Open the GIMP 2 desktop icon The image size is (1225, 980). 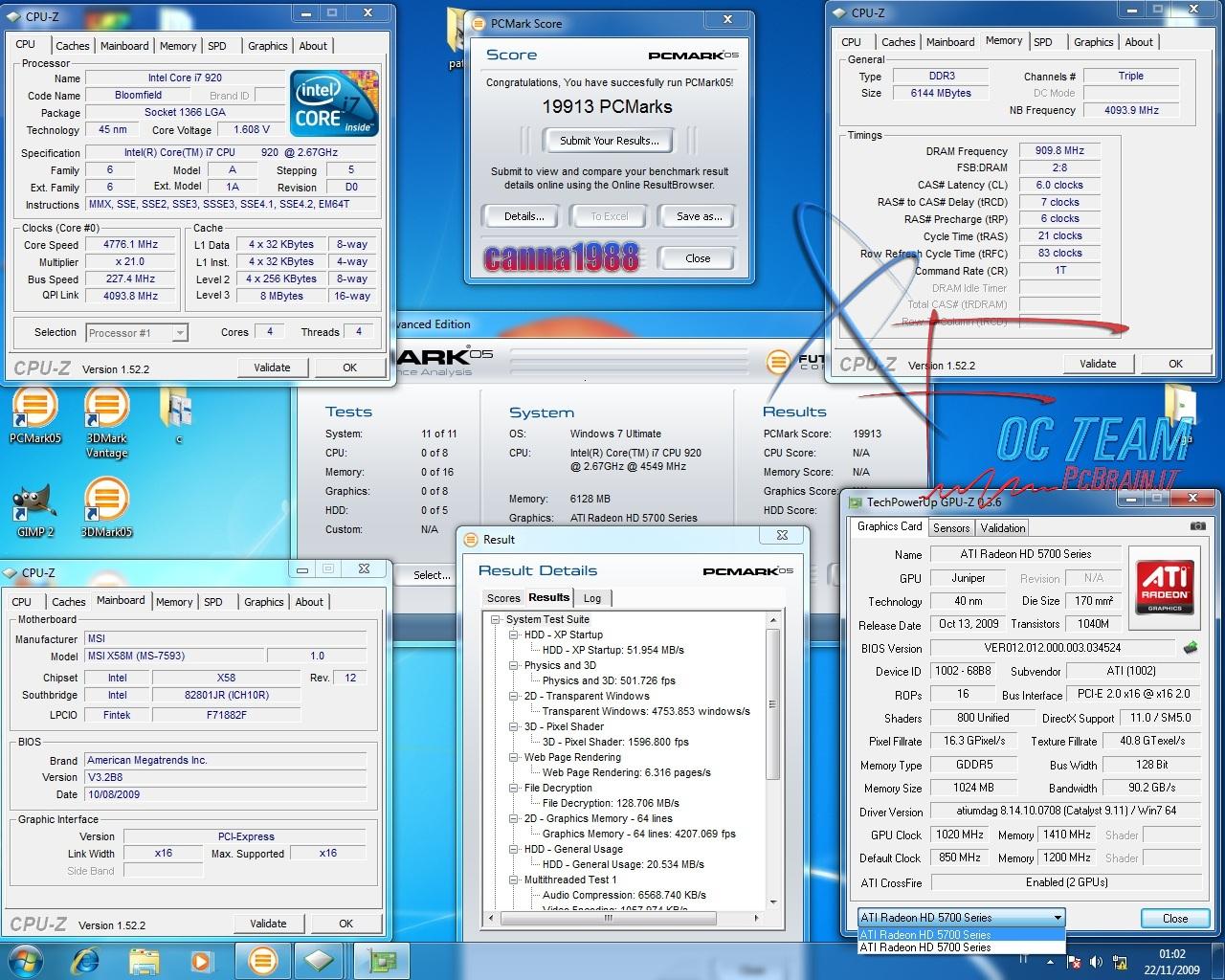(34, 509)
